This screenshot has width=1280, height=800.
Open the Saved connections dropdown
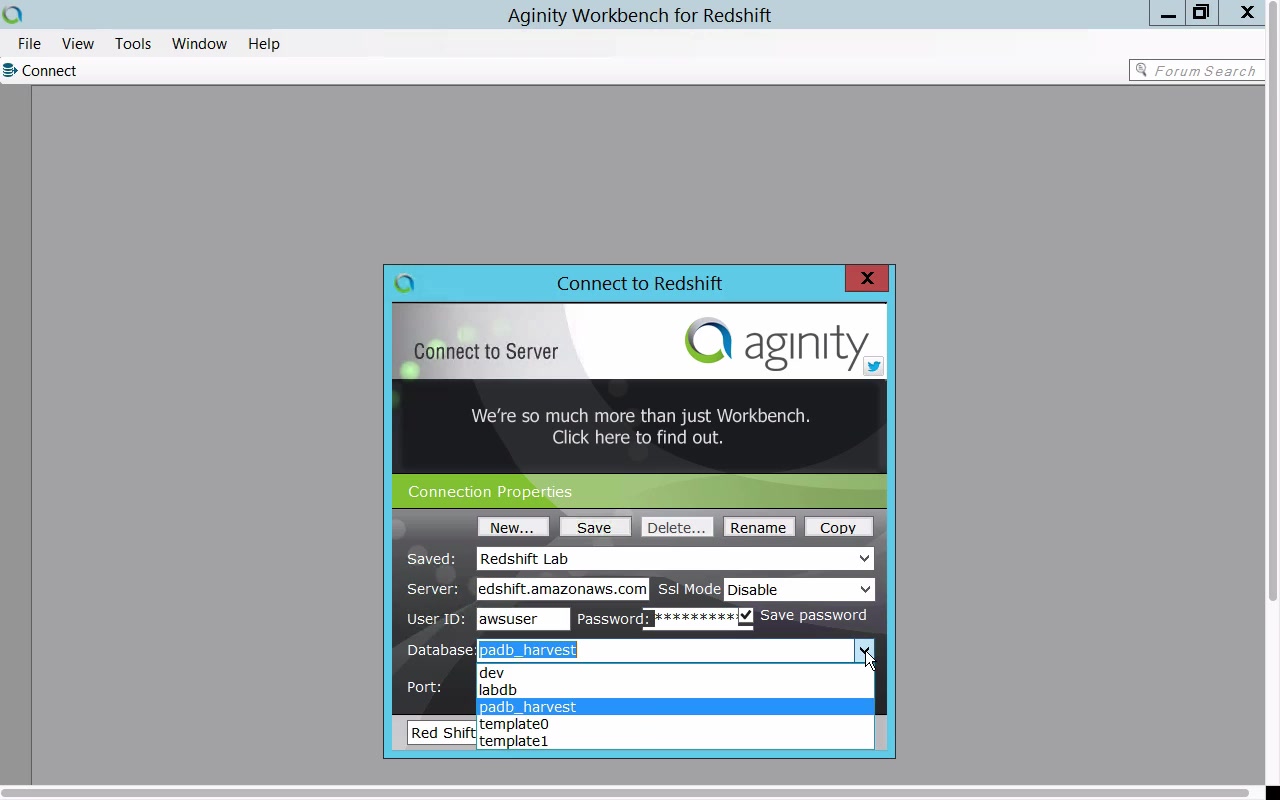864,559
